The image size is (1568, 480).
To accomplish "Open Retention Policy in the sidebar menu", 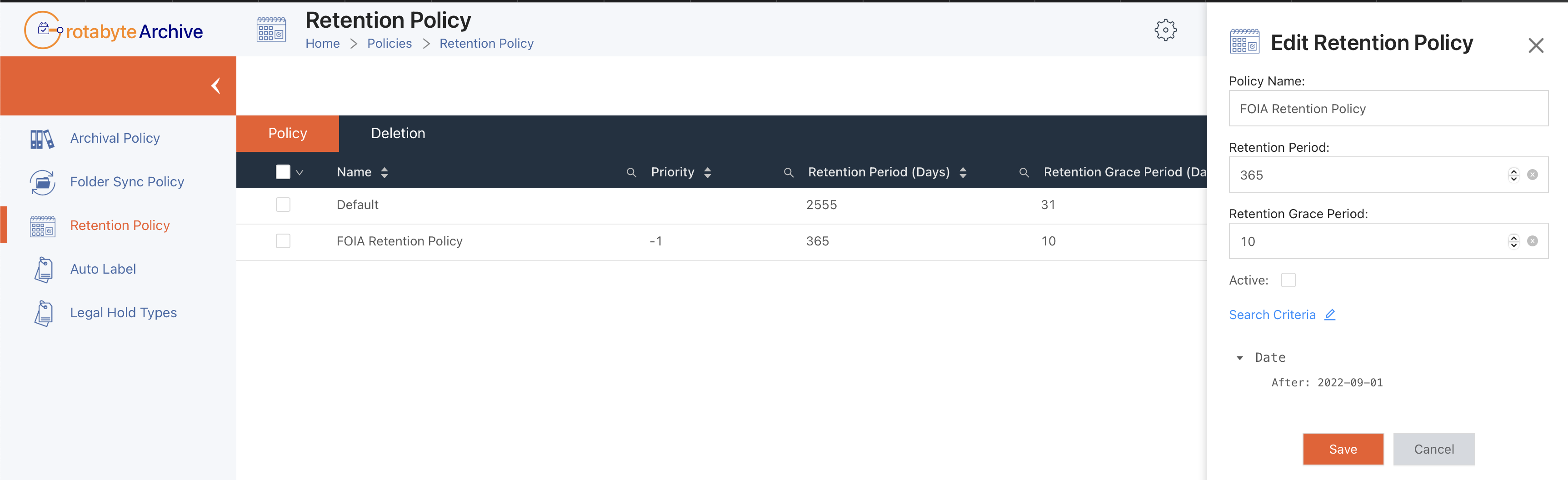I will pyautogui.click(x=119, y=225).
